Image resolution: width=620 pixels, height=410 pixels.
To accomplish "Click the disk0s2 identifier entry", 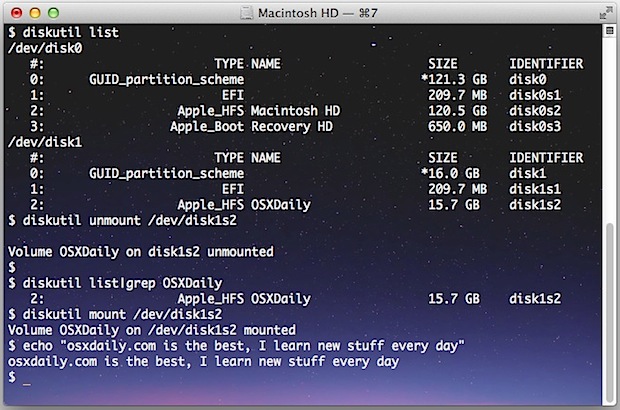I will [x=535, y=111].
